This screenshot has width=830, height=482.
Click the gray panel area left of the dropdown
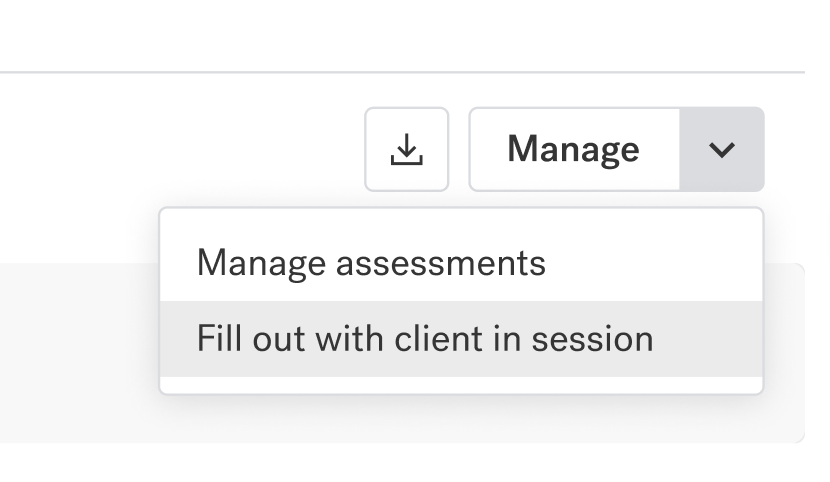[x=79, y=353]
